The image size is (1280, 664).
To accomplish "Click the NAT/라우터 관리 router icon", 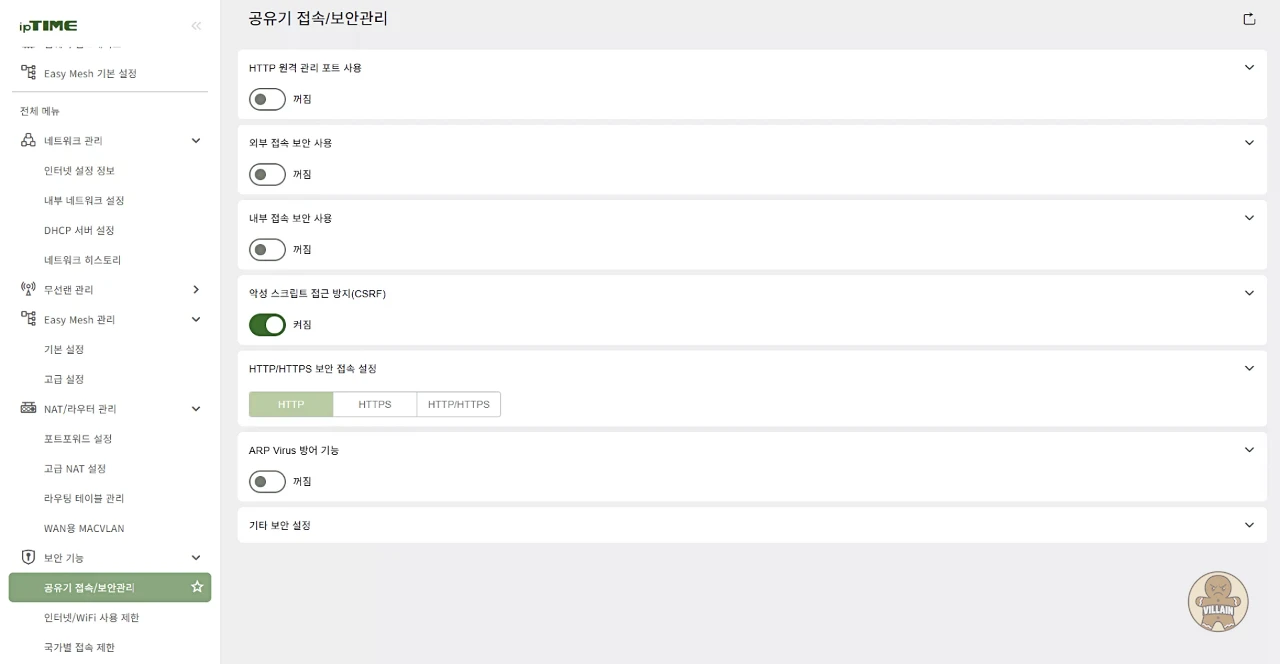I will click(28, 408).
